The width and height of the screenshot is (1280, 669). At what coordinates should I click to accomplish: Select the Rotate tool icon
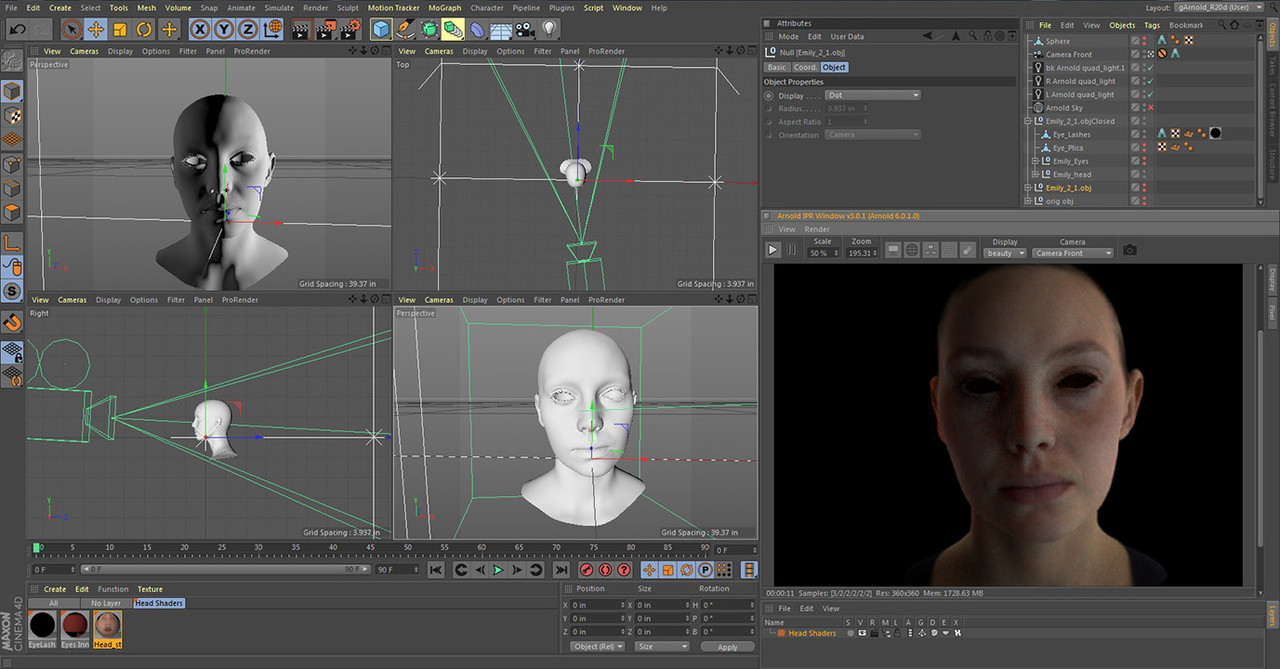click(x=145, y=29)
